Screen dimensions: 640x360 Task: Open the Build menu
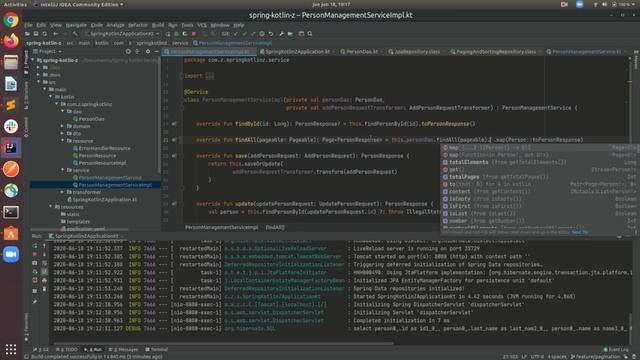[158, 25]
